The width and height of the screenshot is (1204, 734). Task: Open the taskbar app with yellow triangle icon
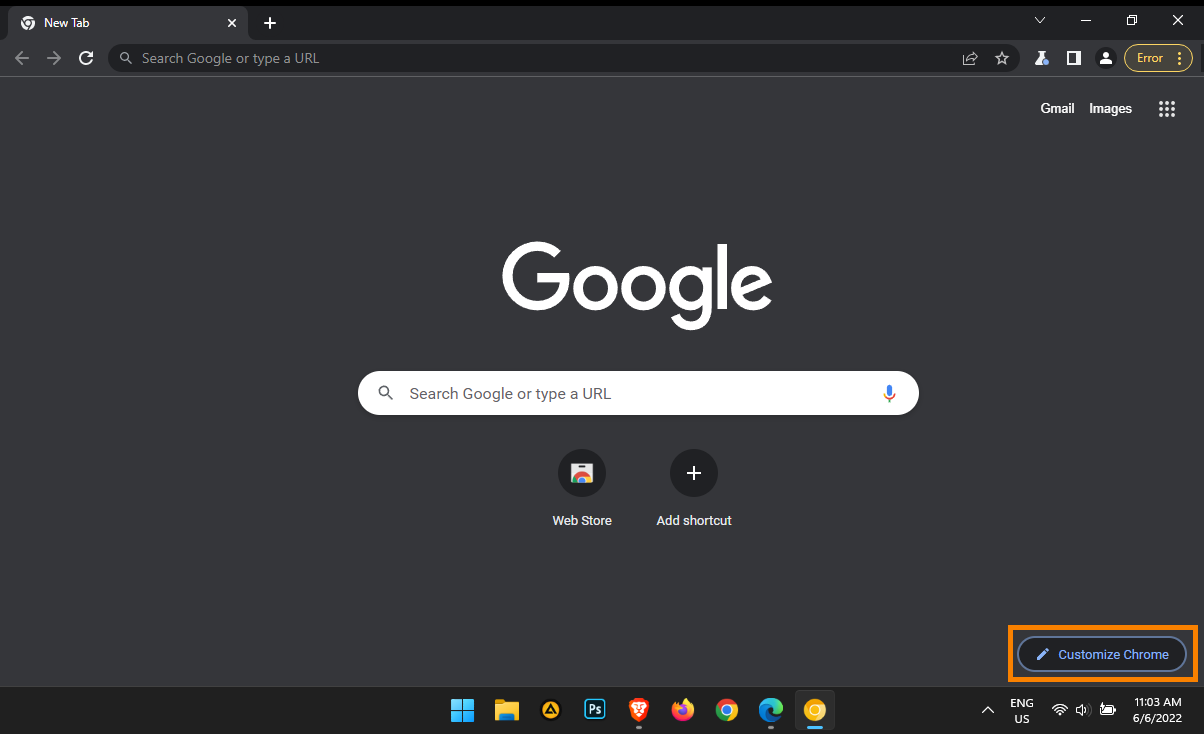[550, 710]
